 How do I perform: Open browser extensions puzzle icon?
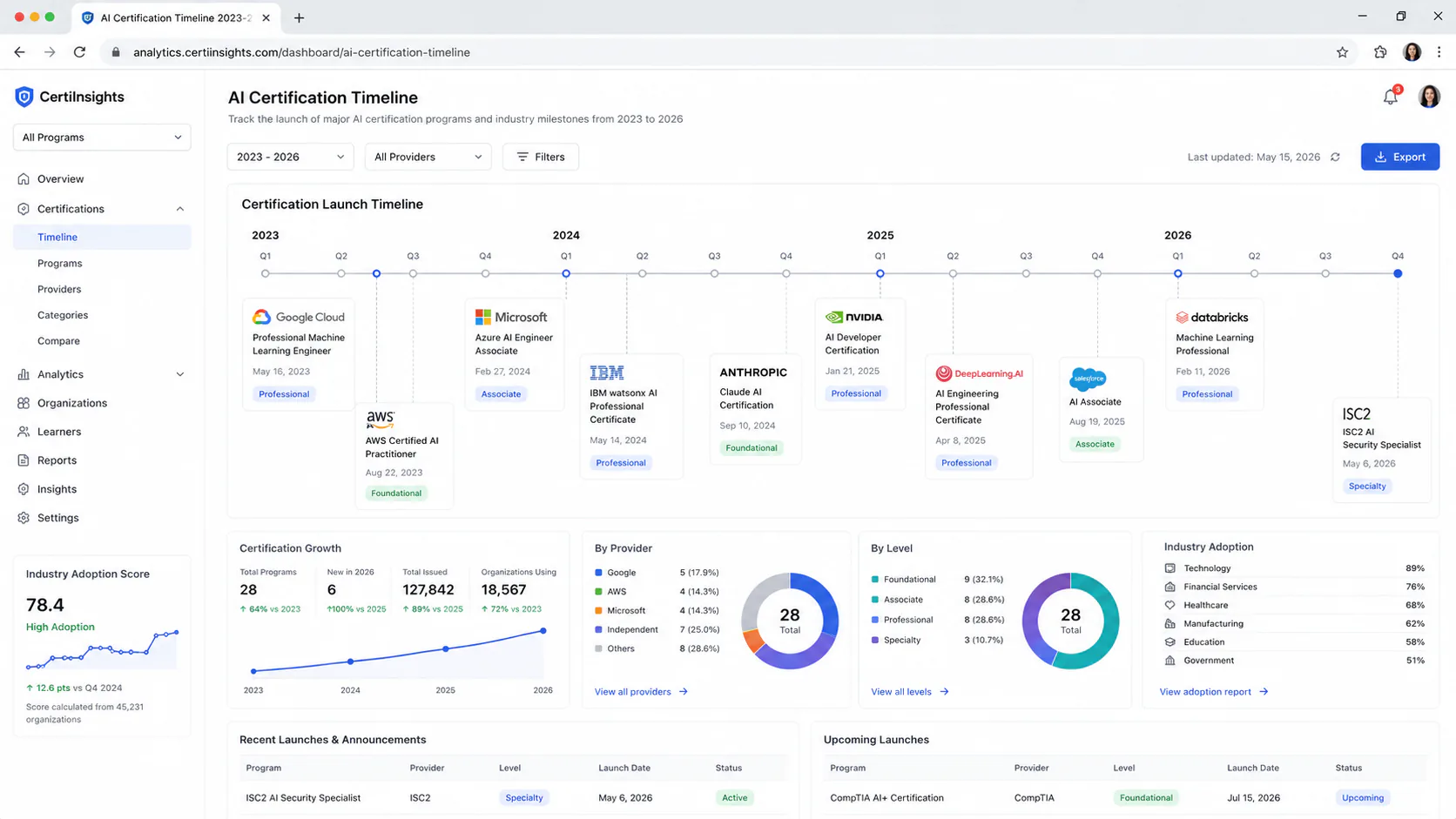click(1380, 52)
